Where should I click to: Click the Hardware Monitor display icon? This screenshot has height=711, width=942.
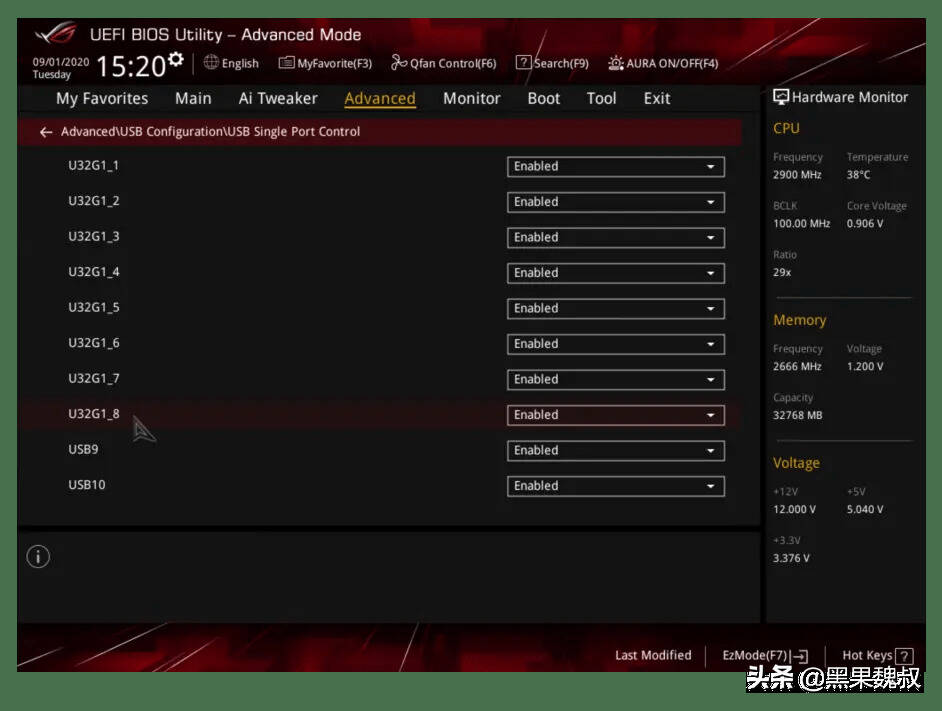tap(780, 97)
